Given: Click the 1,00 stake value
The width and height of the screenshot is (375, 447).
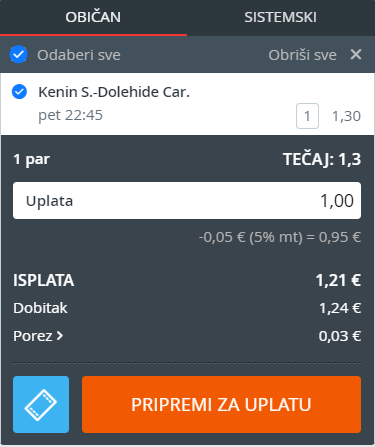Looking at the screenshot, I should tap(337, 201).
